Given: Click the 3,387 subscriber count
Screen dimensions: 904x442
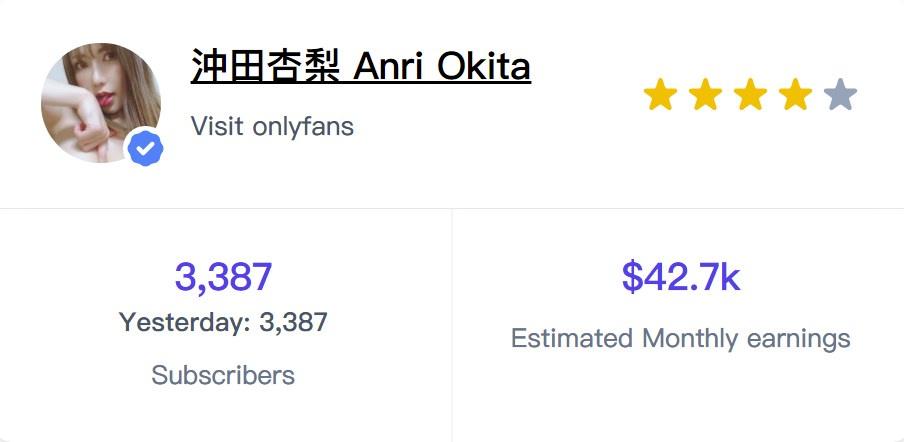Looking at the screenshot, I should 223,277.
